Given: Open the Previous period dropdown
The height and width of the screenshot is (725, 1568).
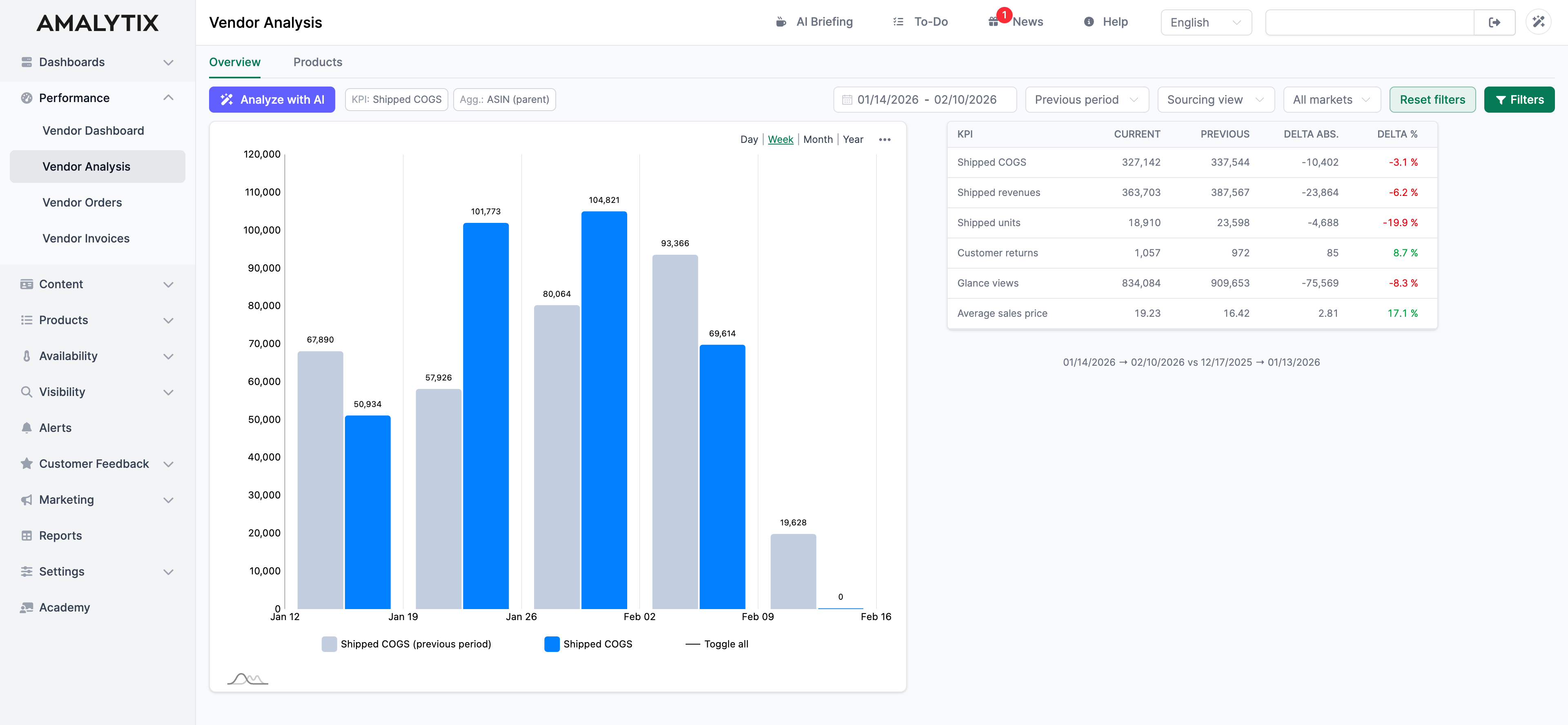Looking at the screenshot, I should coord(1087,99).
